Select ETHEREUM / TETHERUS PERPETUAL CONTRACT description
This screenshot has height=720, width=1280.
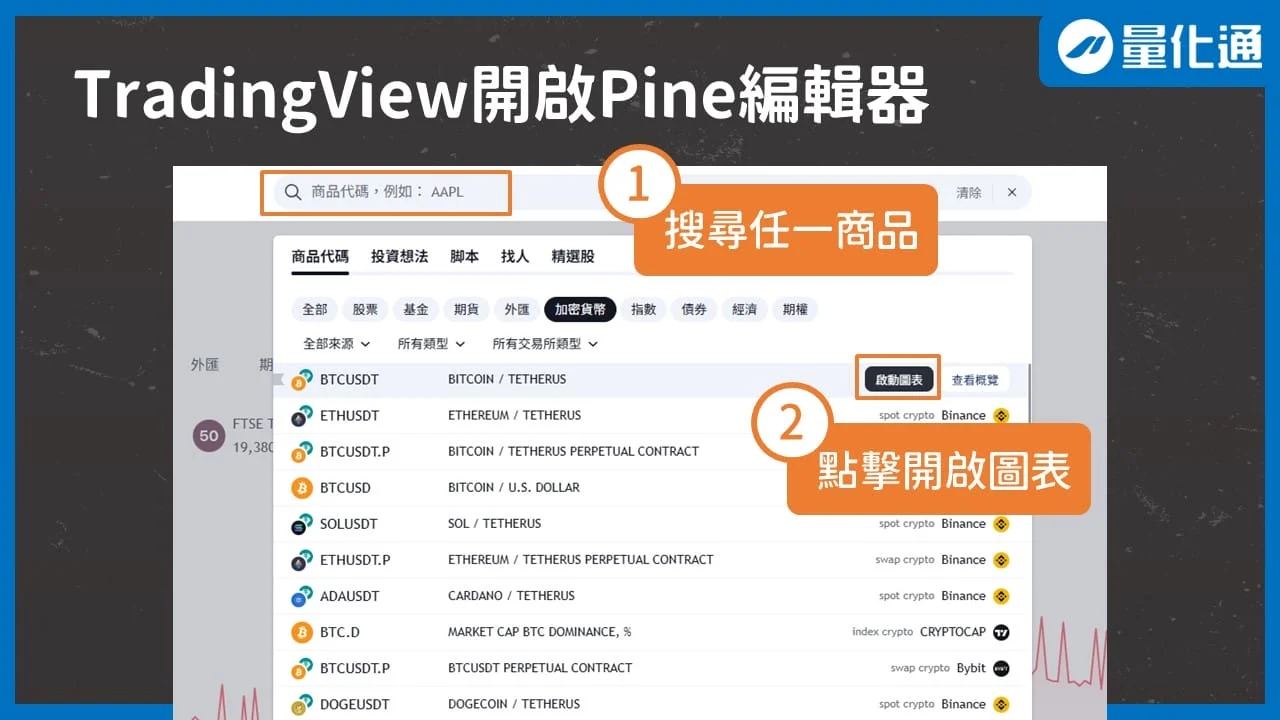(580, 560)
